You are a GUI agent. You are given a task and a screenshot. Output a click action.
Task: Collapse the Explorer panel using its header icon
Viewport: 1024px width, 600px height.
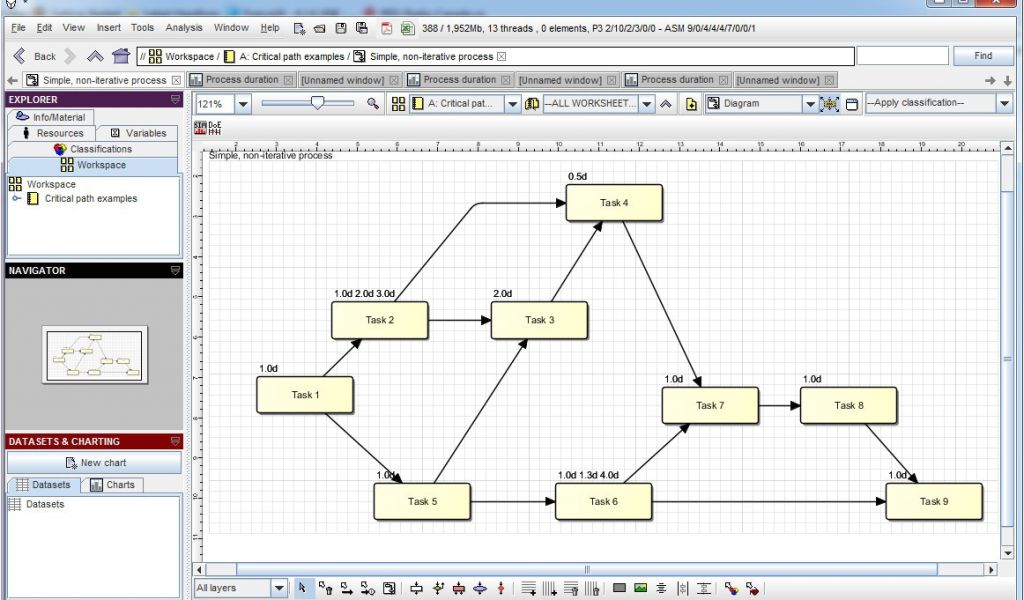[175, 100]
